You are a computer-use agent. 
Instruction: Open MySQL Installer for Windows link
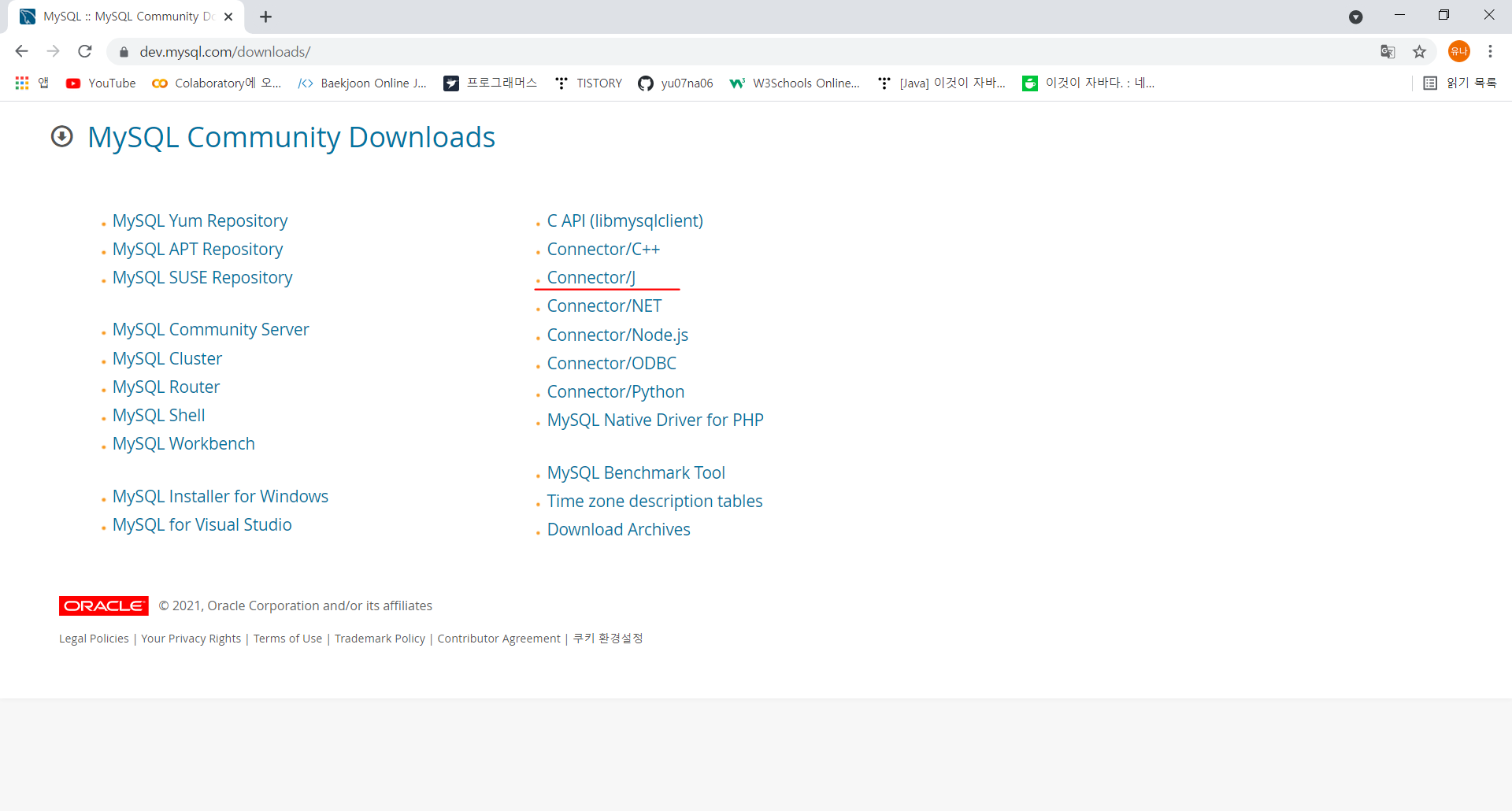(x=220, y=496)
